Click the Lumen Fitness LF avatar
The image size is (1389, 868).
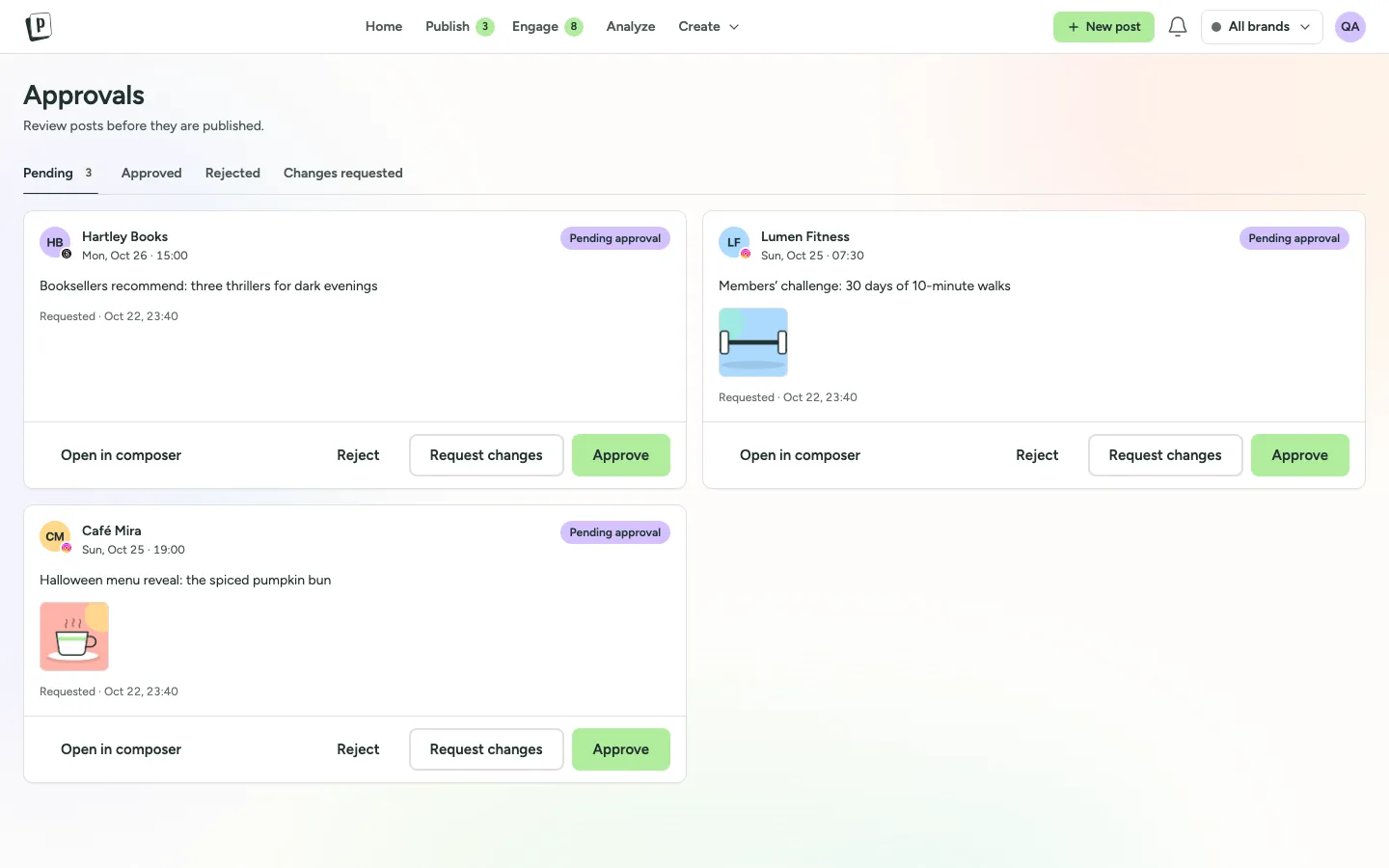coord(734,242)
